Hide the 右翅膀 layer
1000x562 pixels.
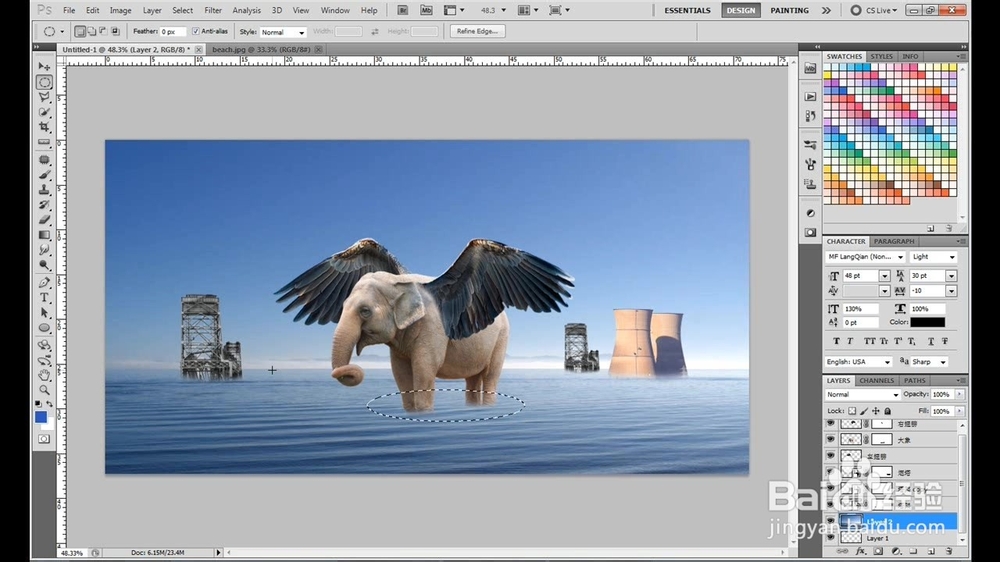830,424
